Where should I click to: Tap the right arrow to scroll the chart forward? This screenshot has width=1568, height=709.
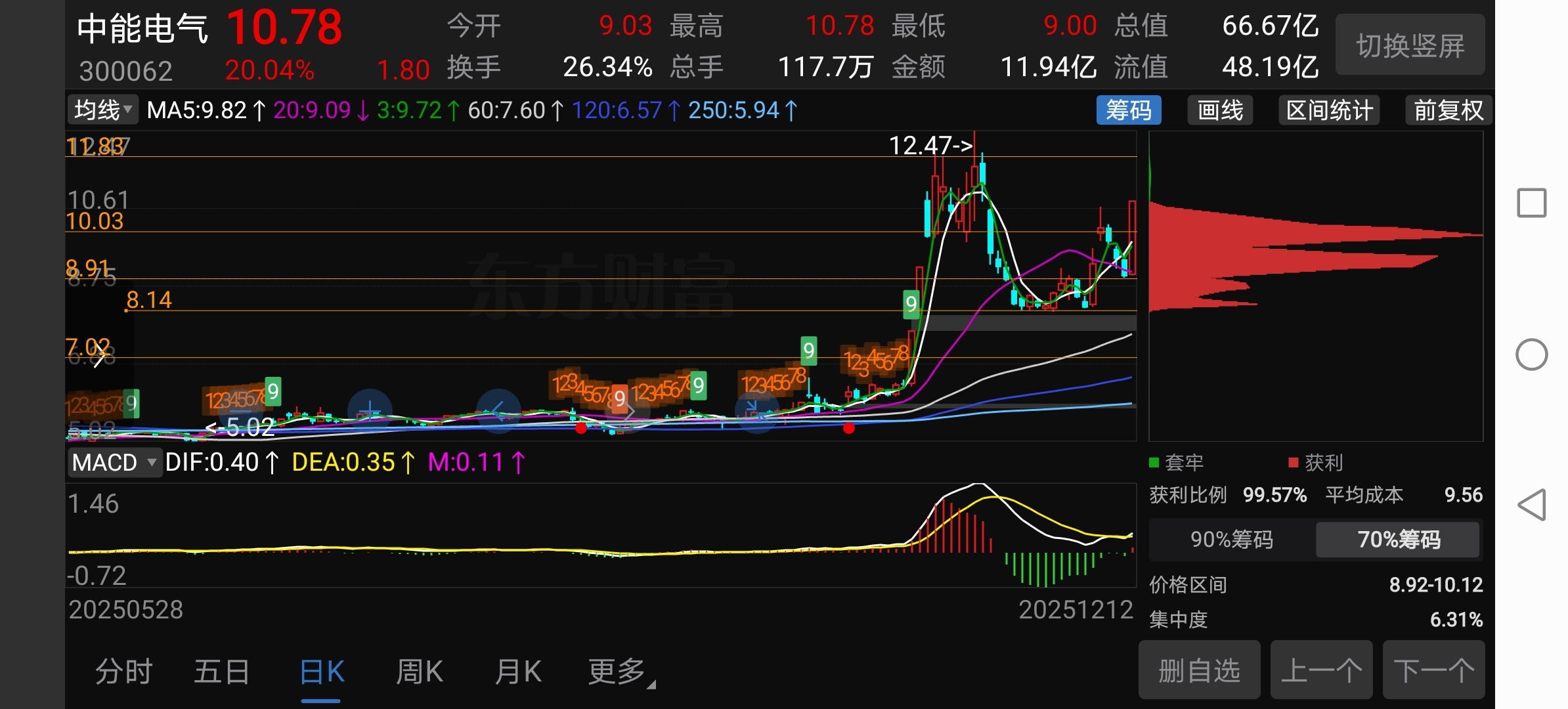[x=628, y=412]
